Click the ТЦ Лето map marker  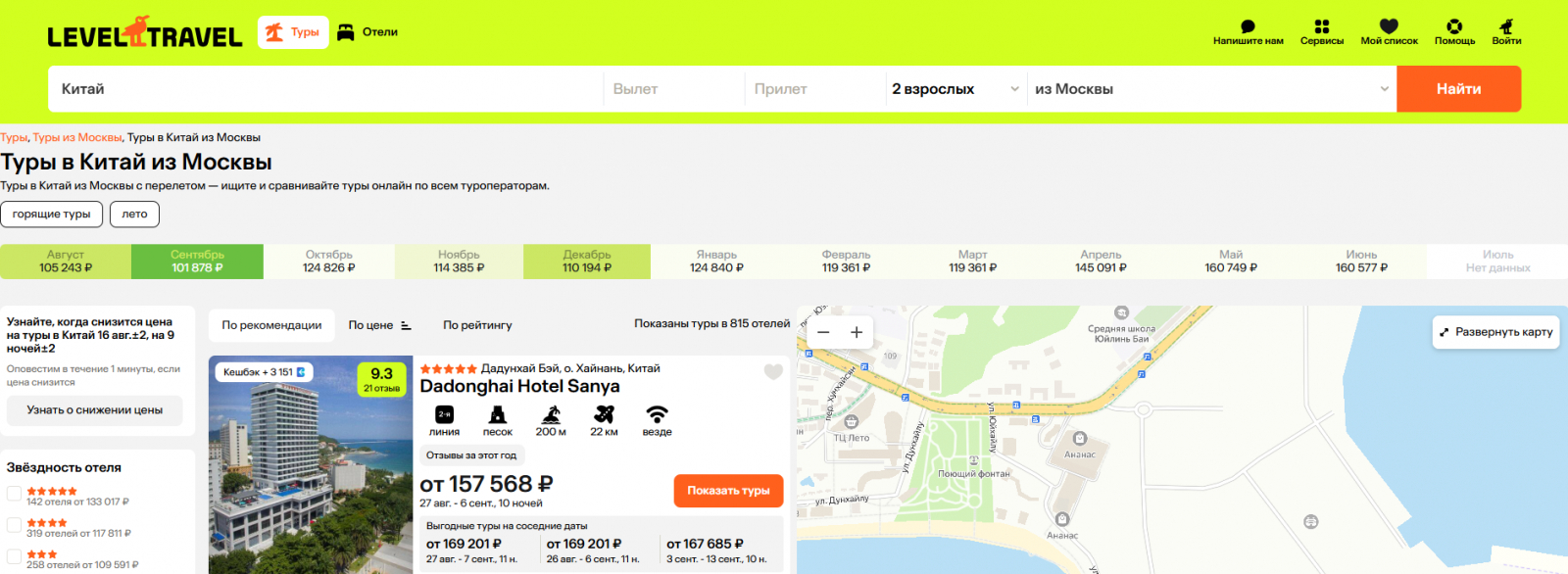tap(852, 422)
